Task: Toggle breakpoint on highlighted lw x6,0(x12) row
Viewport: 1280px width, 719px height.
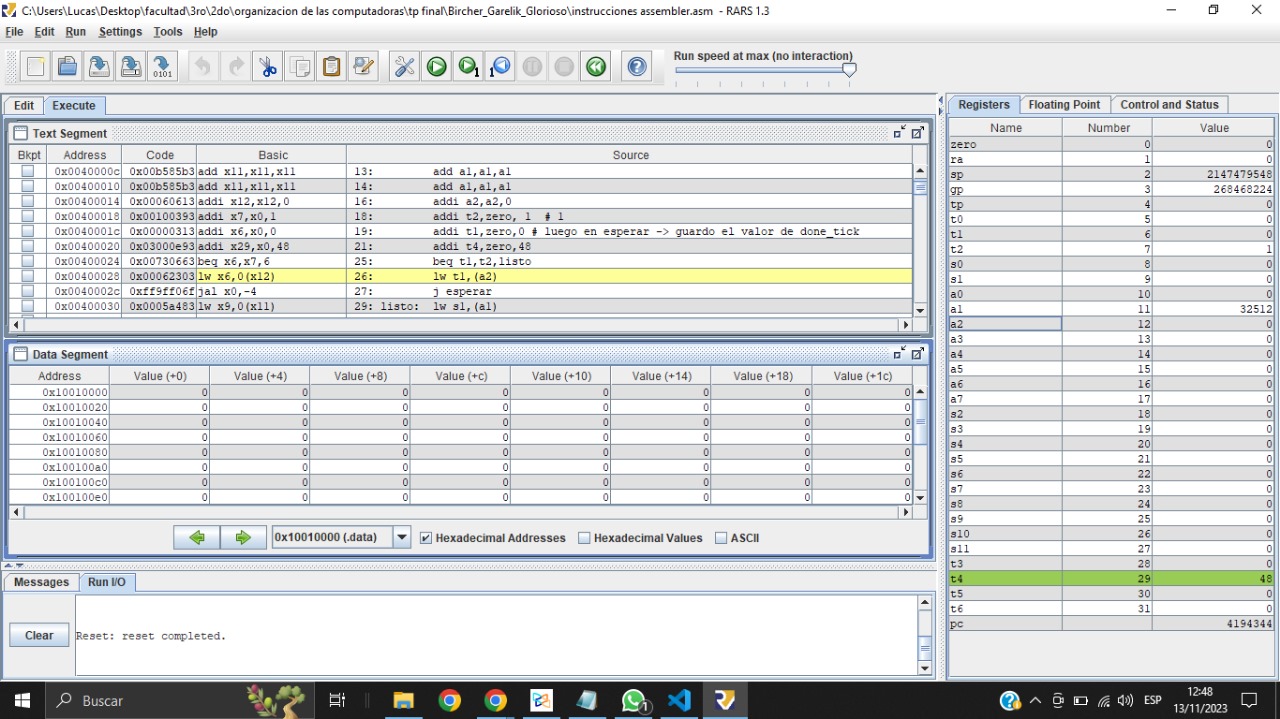Action: click(28, 276)
